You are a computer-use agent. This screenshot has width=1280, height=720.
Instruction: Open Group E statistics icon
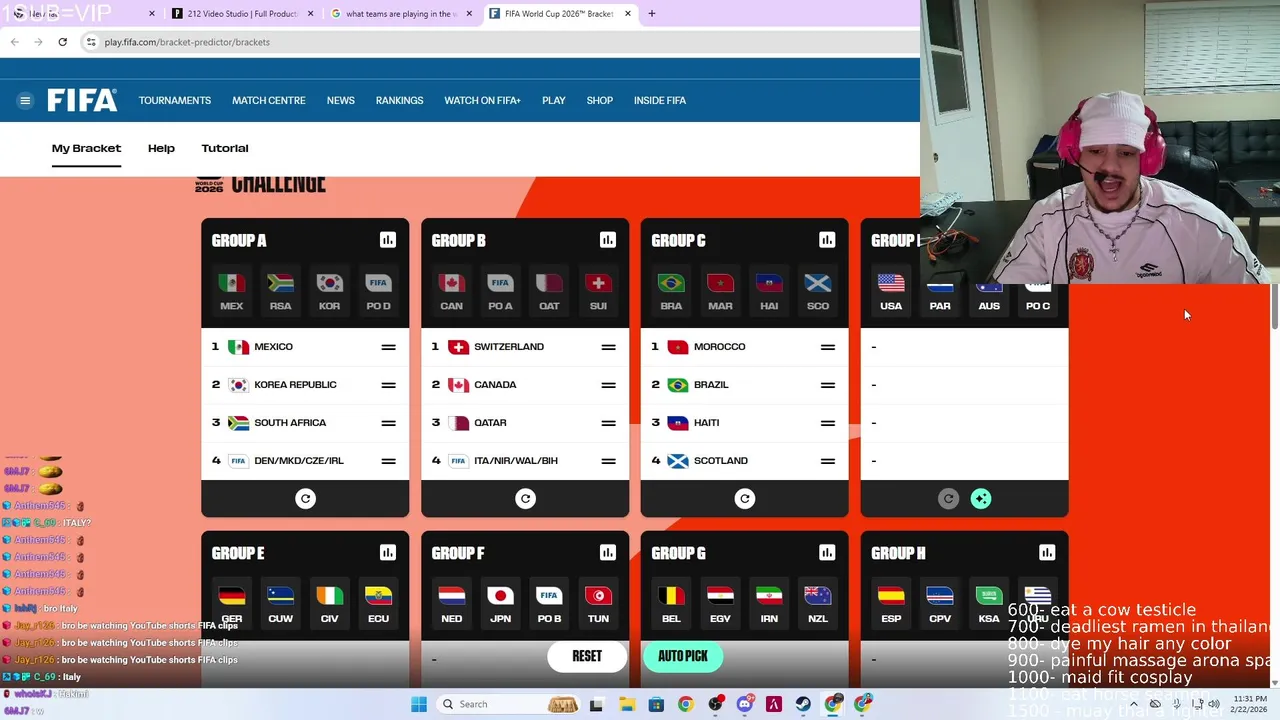pos(388,552)
